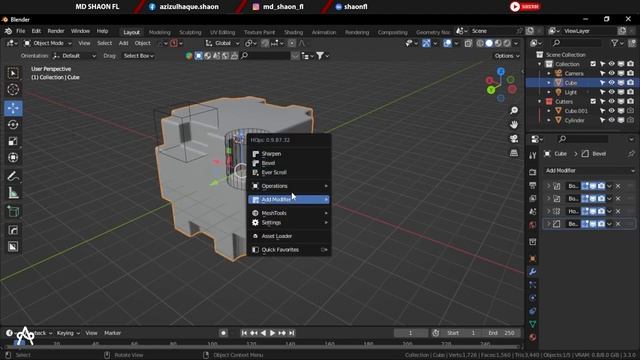Open the Options dropdown
The height and width of the screenshot is (360, 640).
tap(507, 56)
